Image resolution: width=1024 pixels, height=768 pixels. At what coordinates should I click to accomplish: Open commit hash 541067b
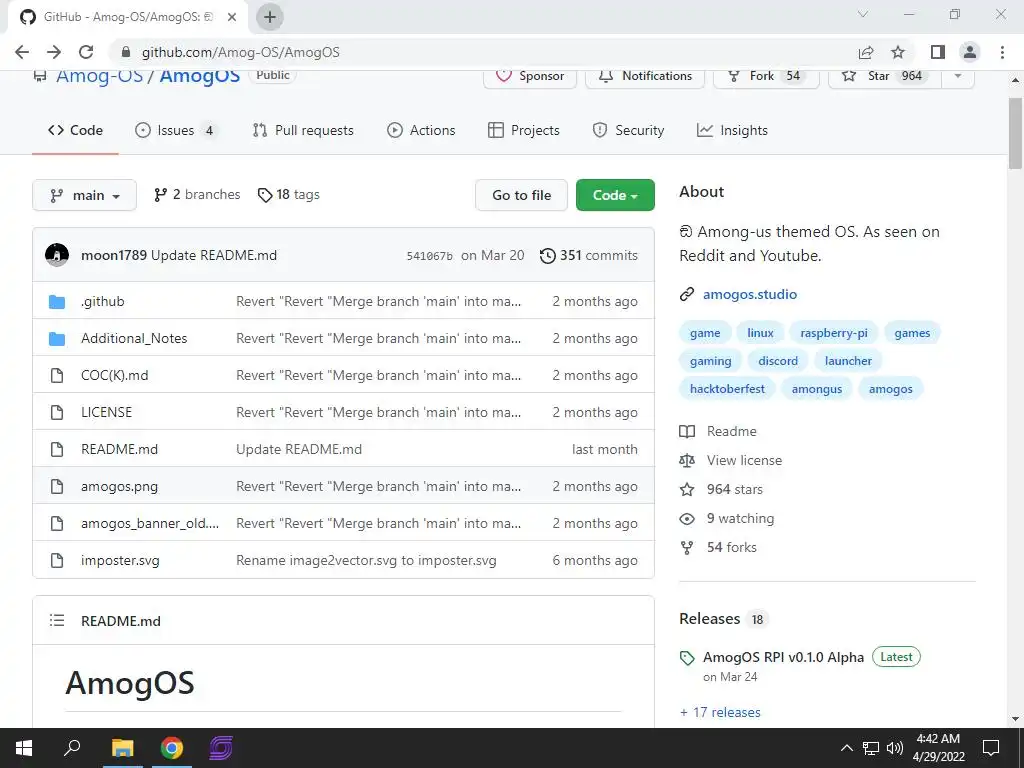tap(429, 256)
